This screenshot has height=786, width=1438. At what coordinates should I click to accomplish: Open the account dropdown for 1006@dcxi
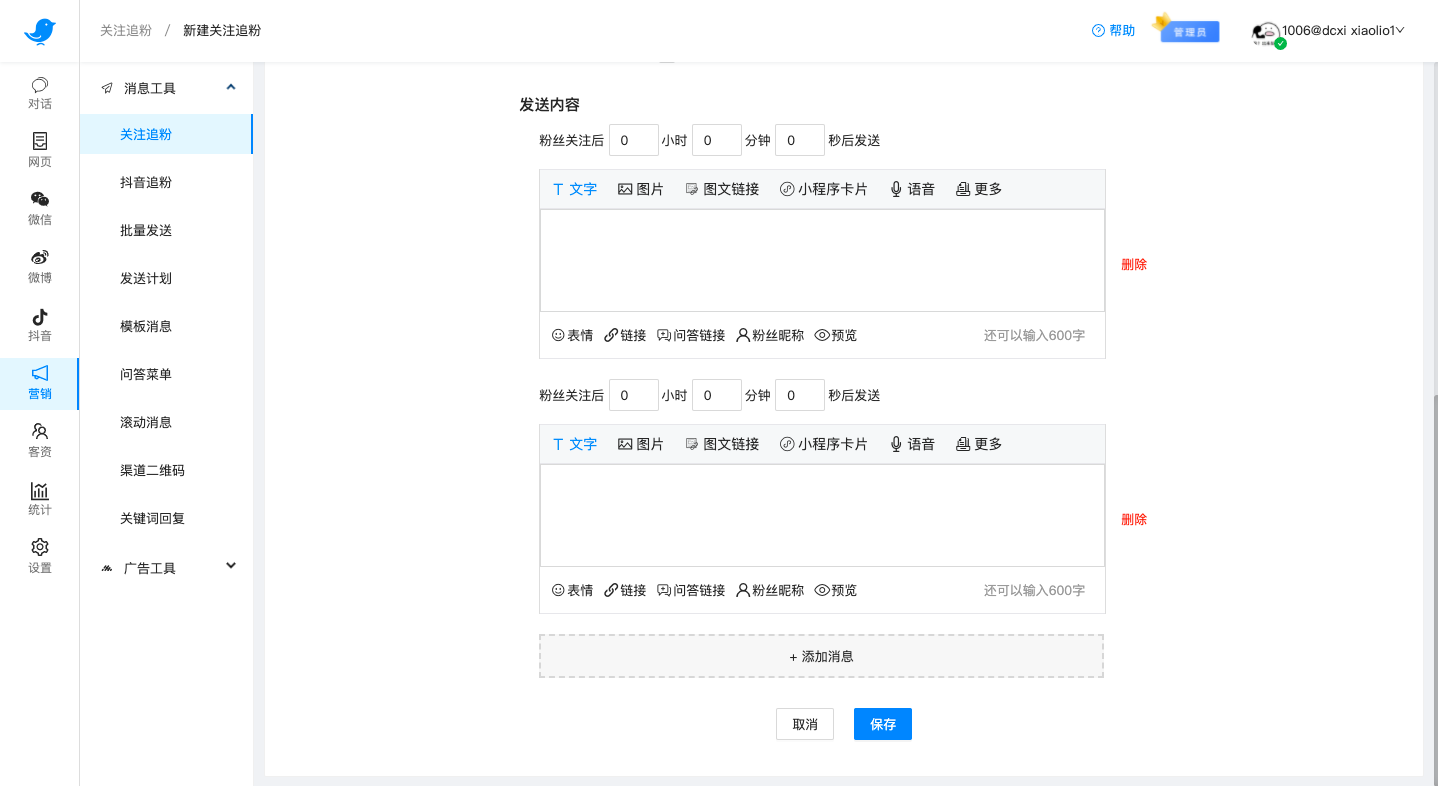point(1338,31)
